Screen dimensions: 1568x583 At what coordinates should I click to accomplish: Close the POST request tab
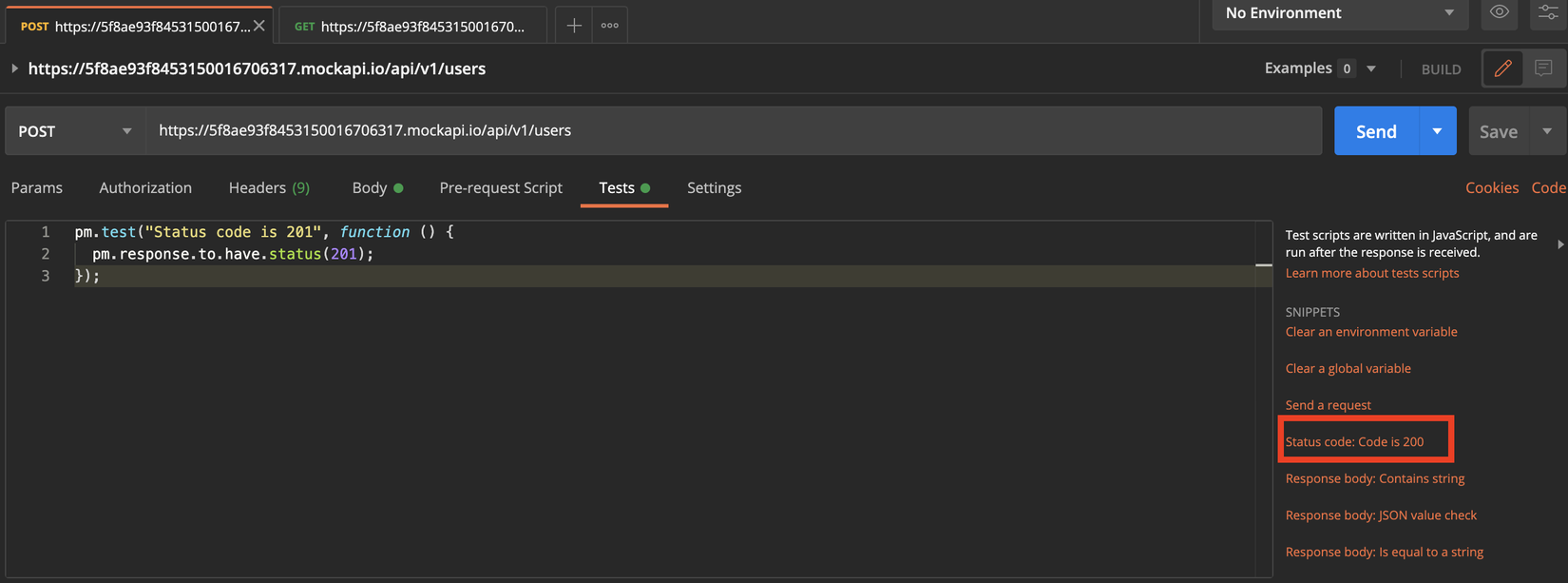click(x=259, y=26)
